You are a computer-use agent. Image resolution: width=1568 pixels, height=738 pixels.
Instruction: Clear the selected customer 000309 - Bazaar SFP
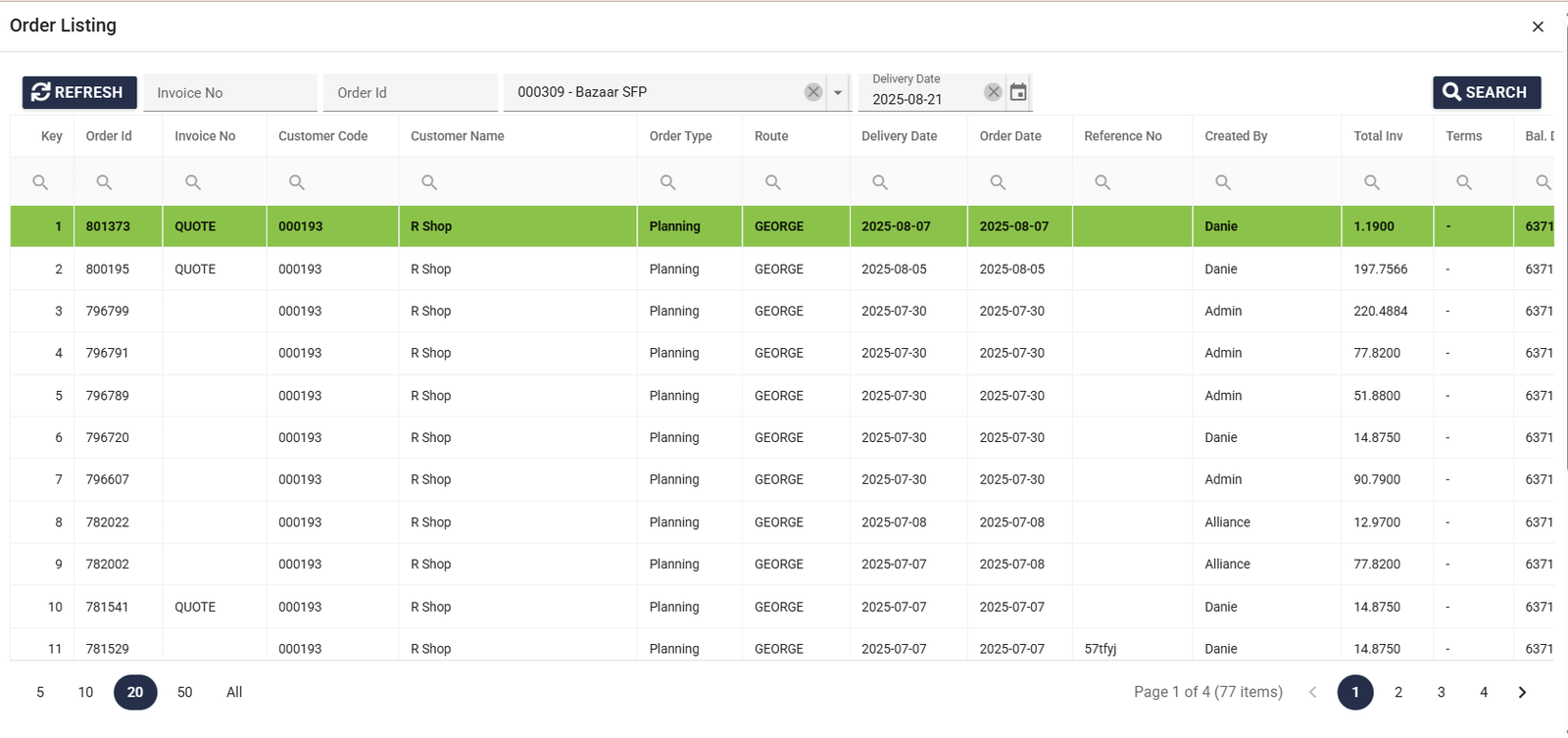tap(813, 92)
